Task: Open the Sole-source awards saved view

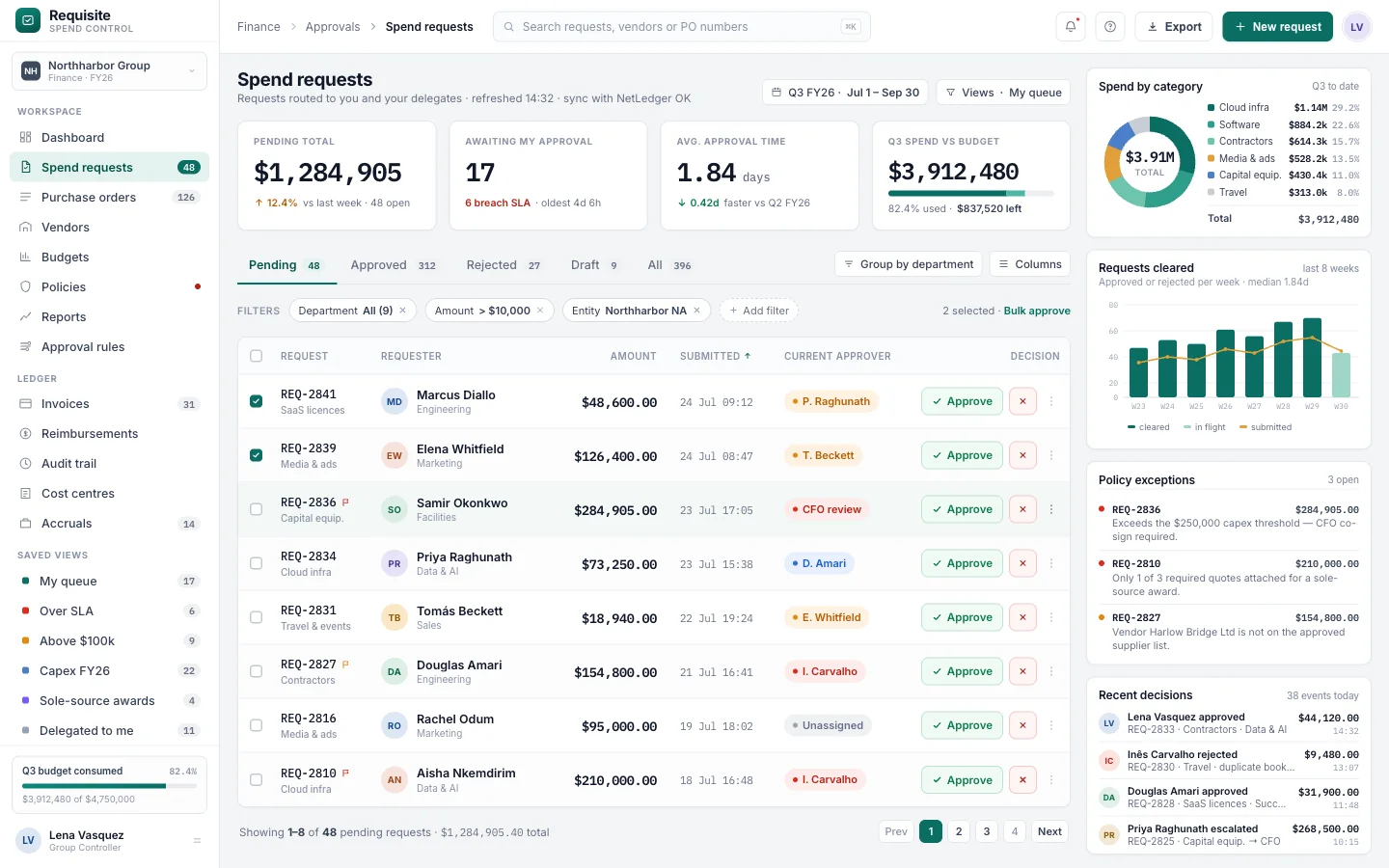Action: coord(109,700)
